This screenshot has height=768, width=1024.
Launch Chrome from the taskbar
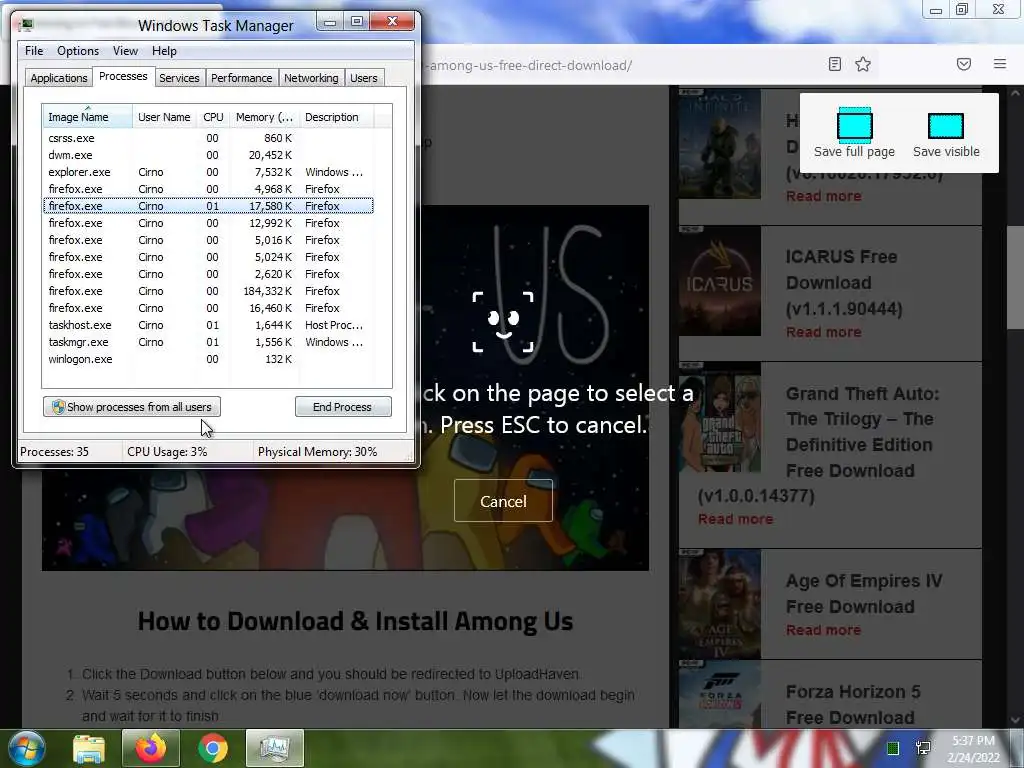pyautogui.click(x=213, y=748)
